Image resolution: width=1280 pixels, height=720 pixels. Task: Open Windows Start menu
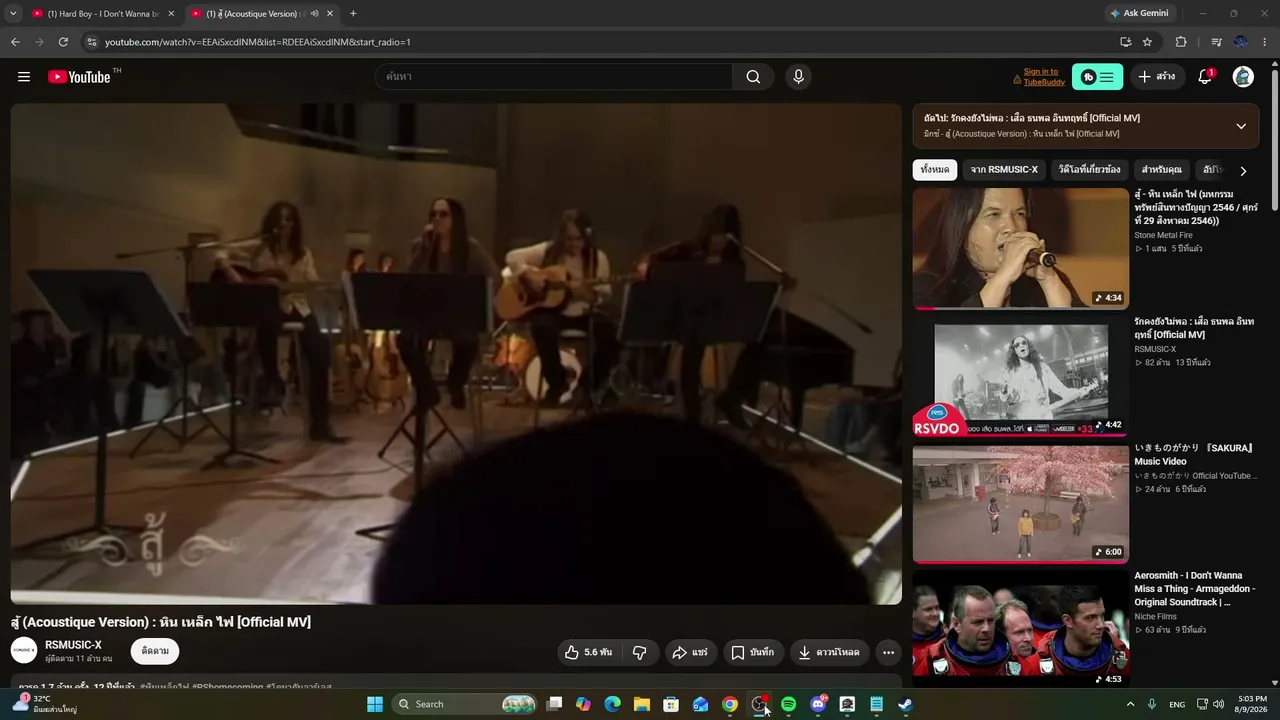pyautogui.click(x=375, y=704)
